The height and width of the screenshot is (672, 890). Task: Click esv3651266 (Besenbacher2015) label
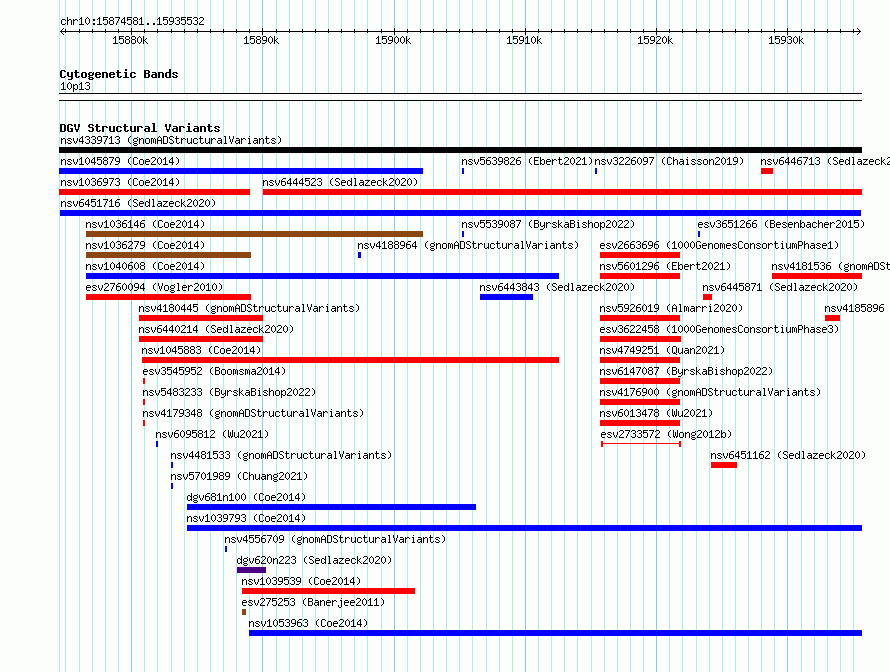click(x=781, y=224)
